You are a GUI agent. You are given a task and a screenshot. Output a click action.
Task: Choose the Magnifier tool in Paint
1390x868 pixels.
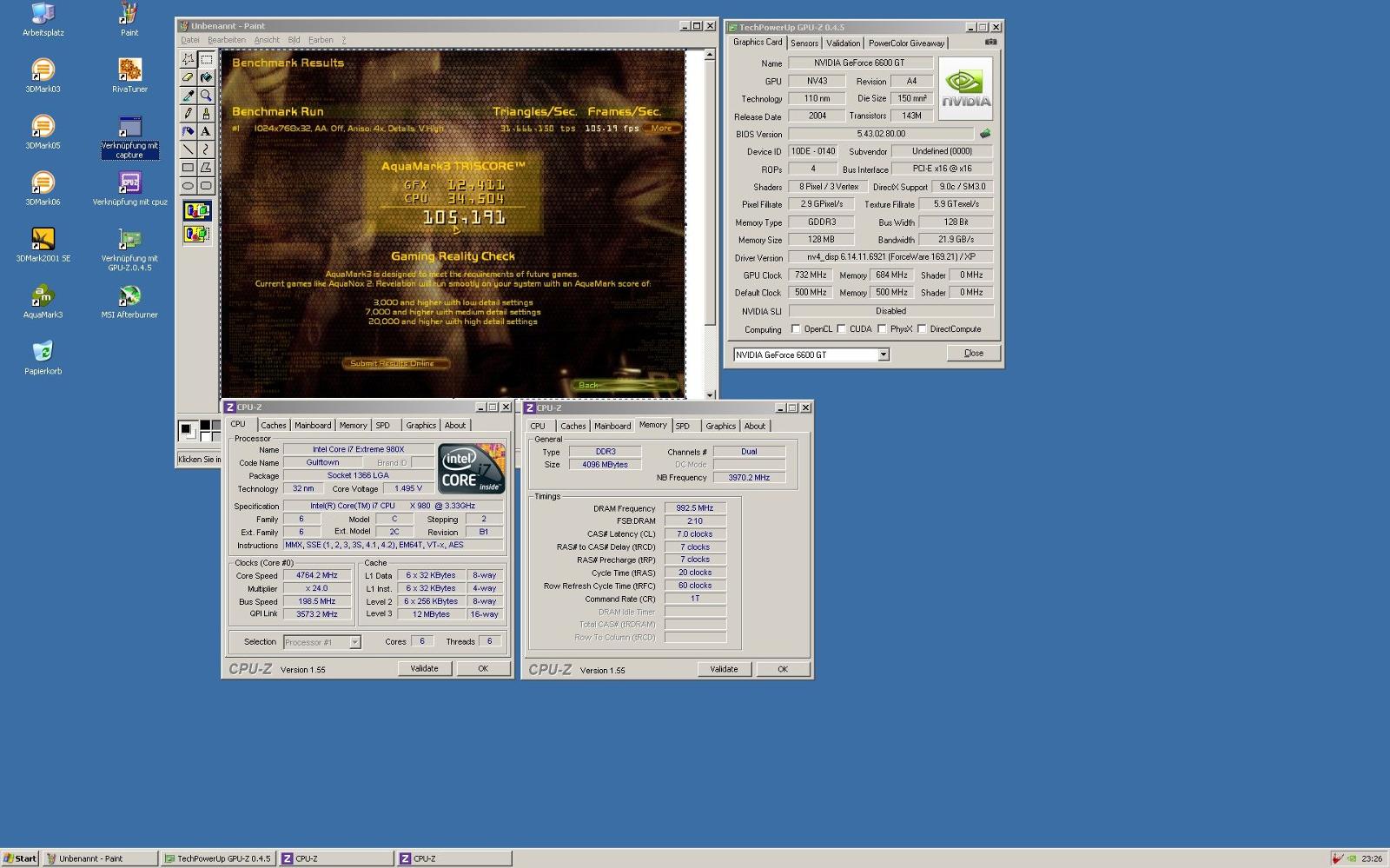click(206, 96)
